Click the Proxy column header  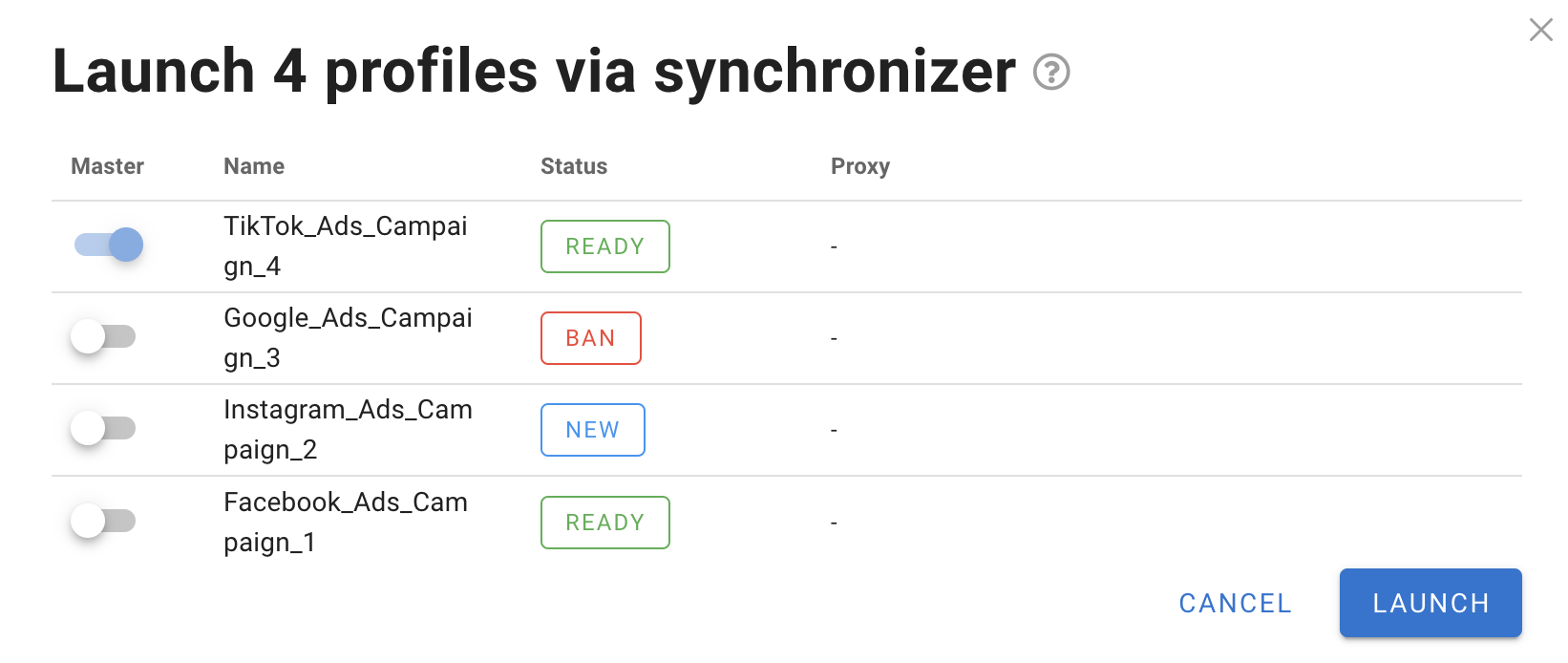coord(860,166)
